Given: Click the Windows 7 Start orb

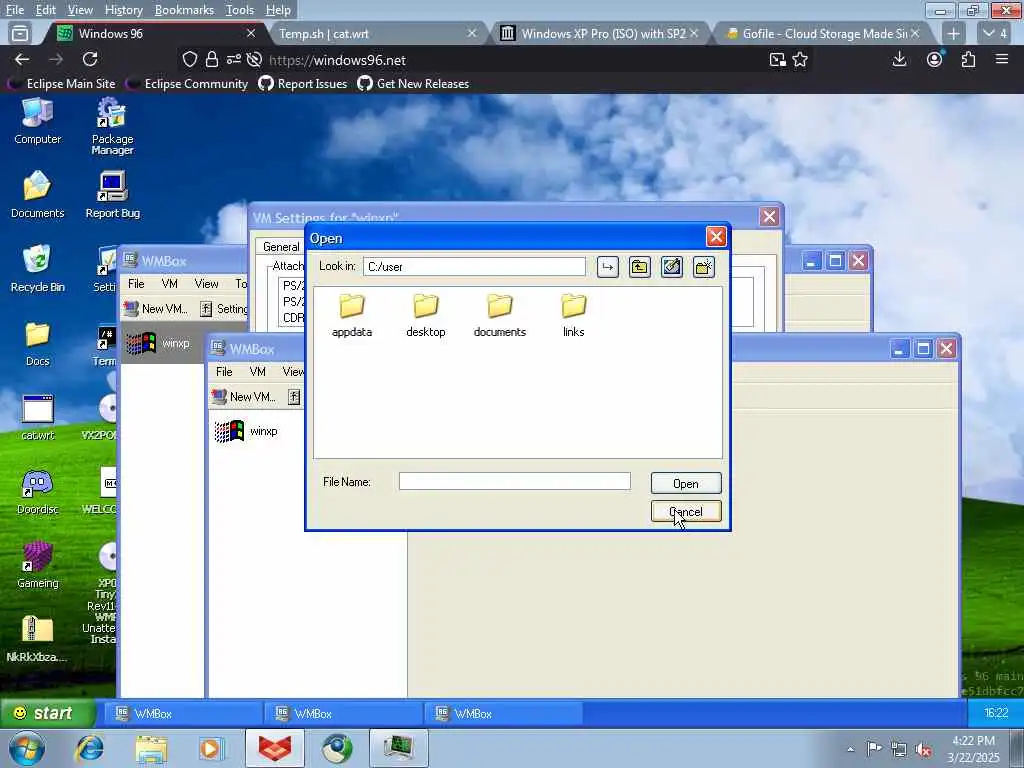Looking at the screenshot, I should (26, 748).
